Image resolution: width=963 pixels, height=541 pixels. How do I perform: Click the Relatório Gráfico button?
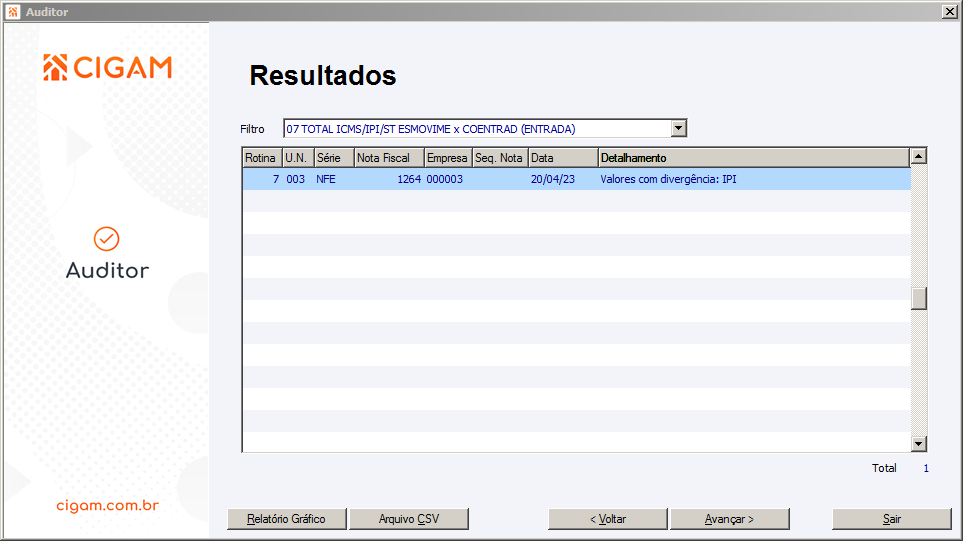pos(286,519)
